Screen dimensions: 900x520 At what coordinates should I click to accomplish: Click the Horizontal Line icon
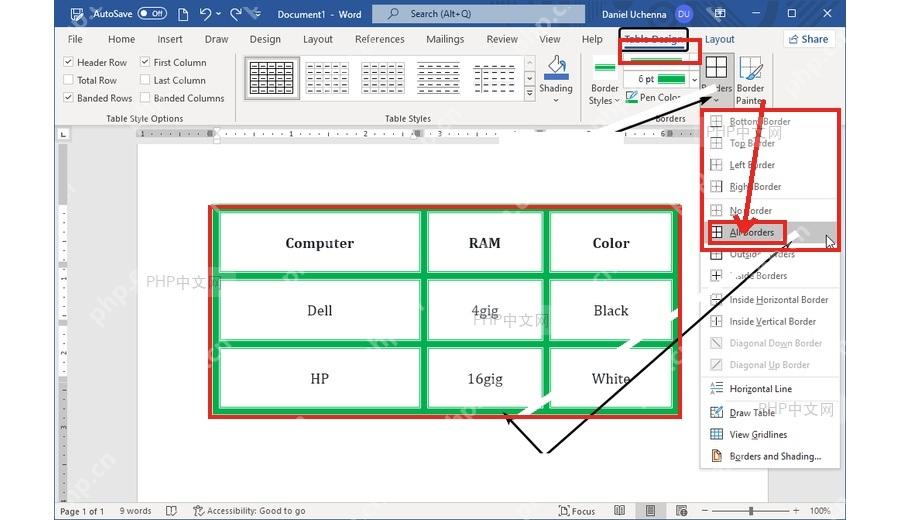coord(716,389)
